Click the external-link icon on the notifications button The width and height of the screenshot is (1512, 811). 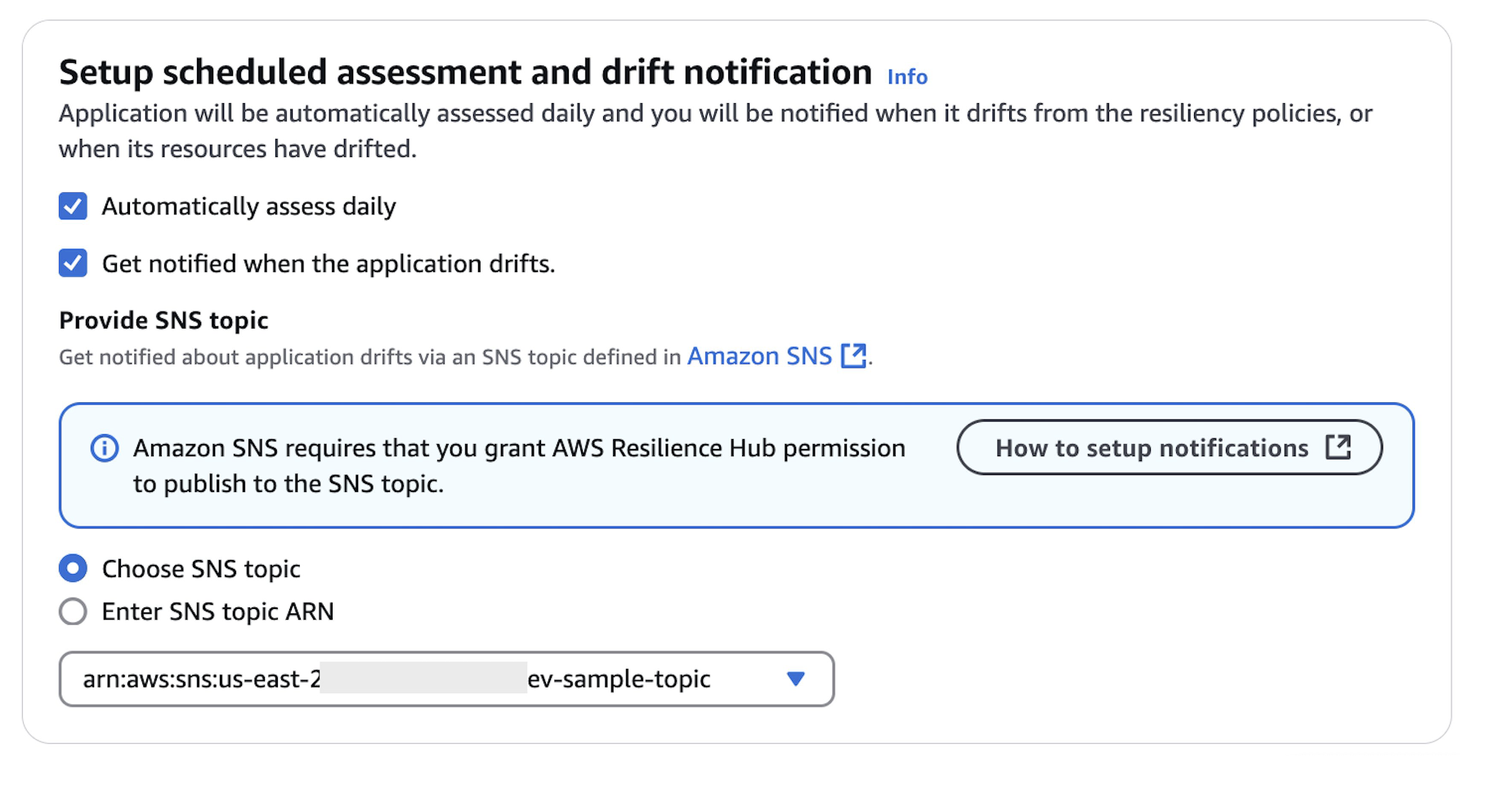(x=1339, y=447)
